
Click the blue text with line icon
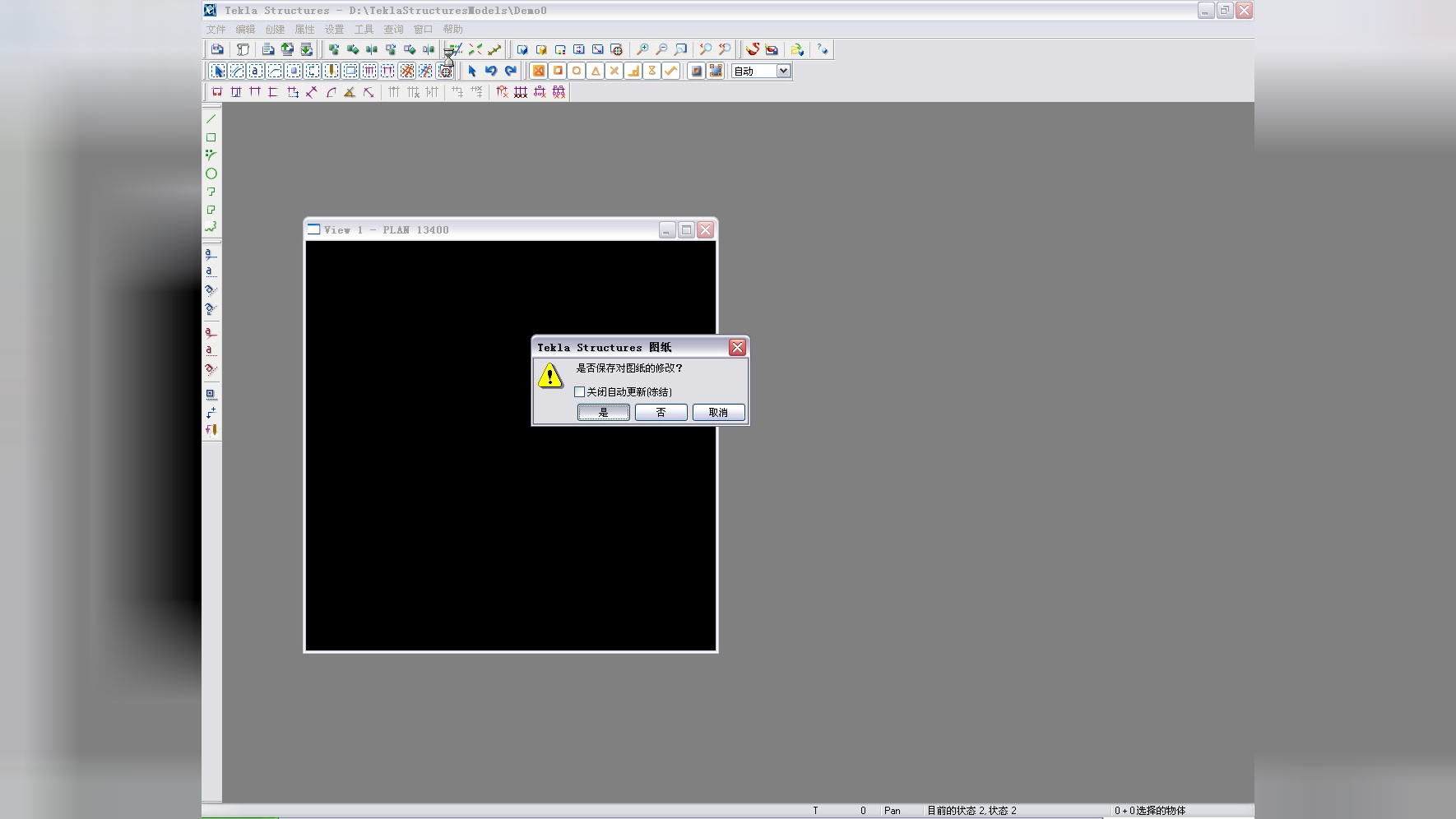click(x=211, y=254)
